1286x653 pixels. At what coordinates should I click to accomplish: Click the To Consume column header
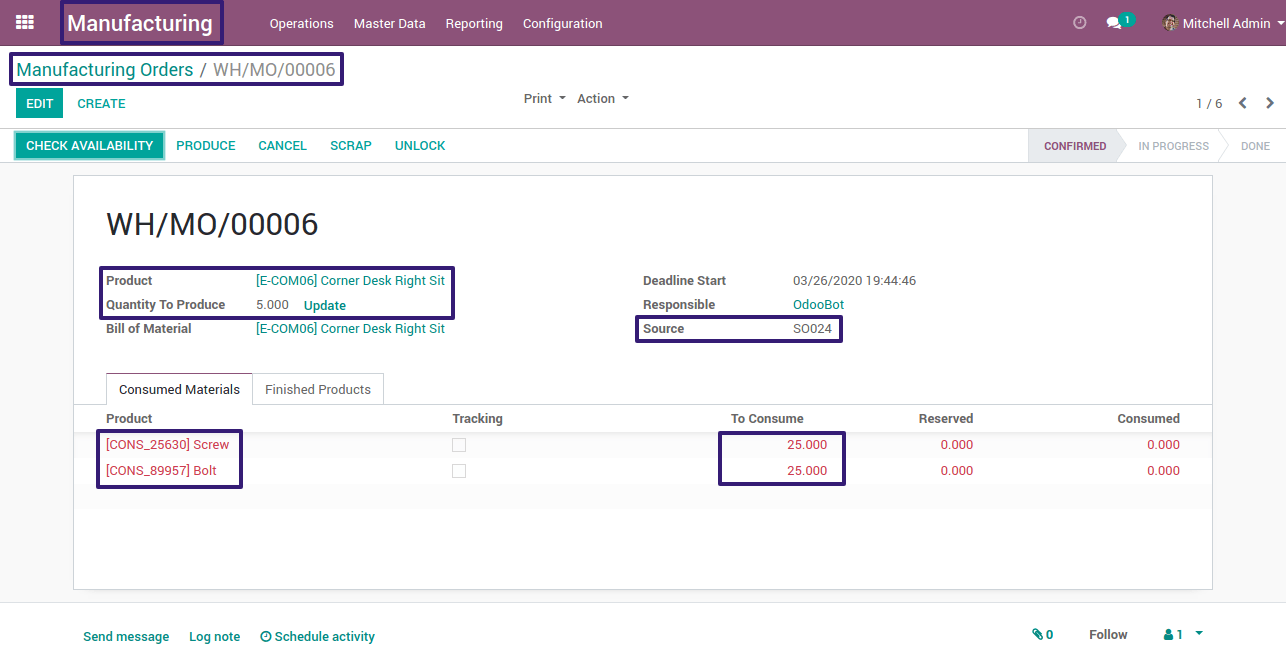(x=767, y=419)
